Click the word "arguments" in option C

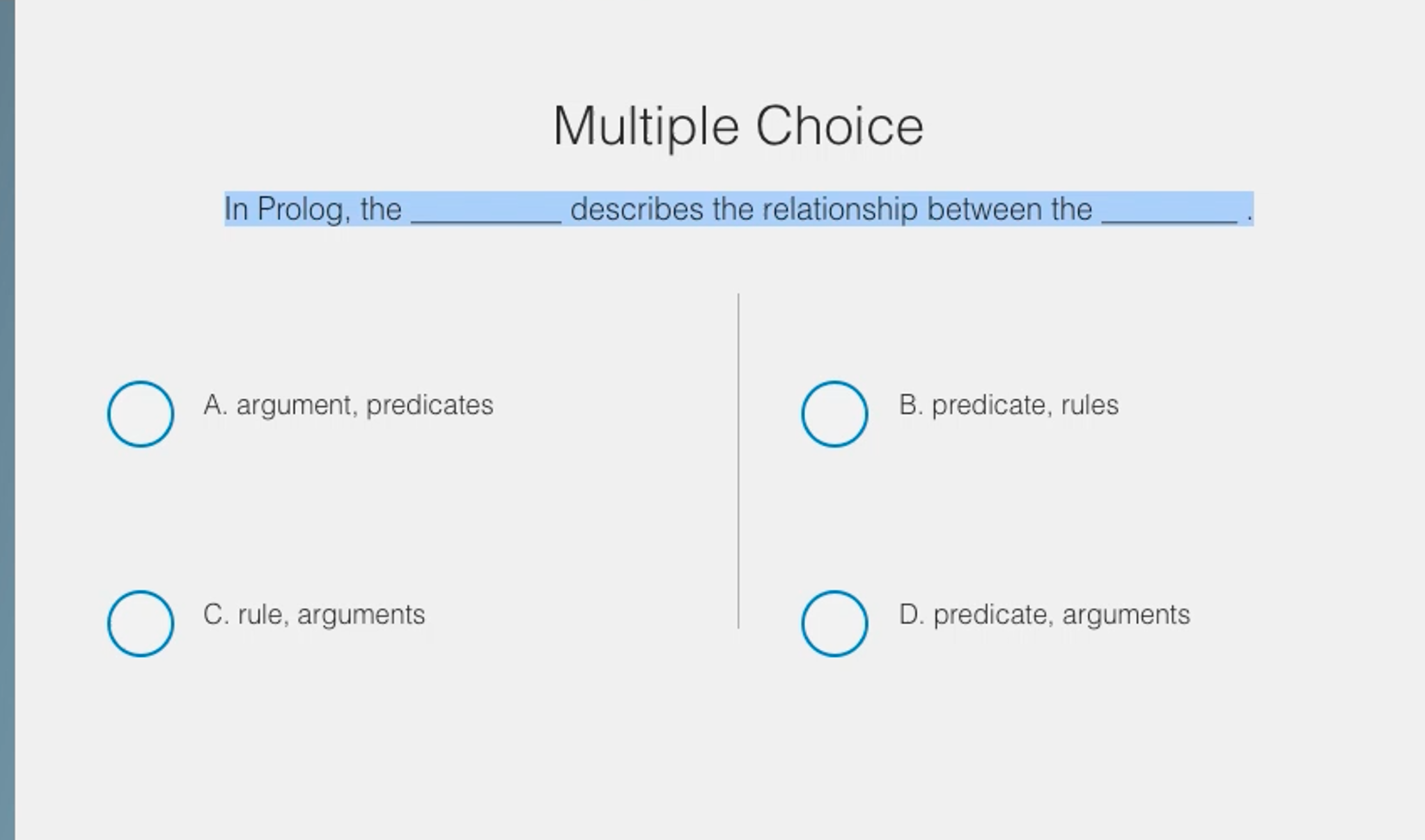point(361,615)
